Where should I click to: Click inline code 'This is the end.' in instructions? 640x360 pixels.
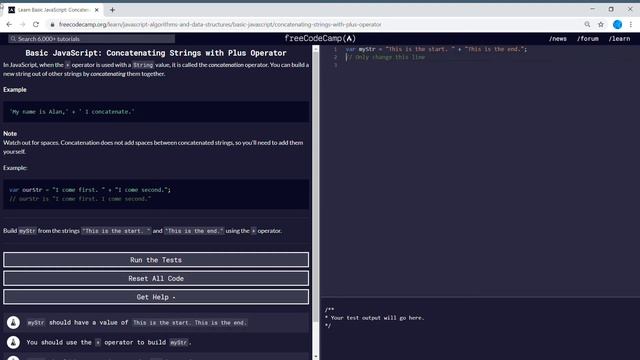pos(194,231)
